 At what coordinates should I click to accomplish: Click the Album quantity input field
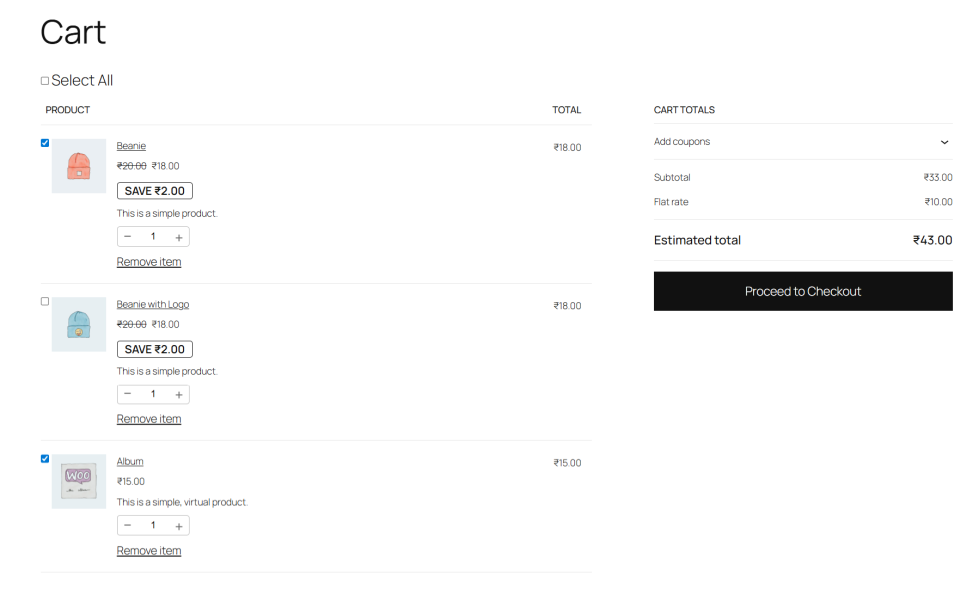click(x=153, y=526)
